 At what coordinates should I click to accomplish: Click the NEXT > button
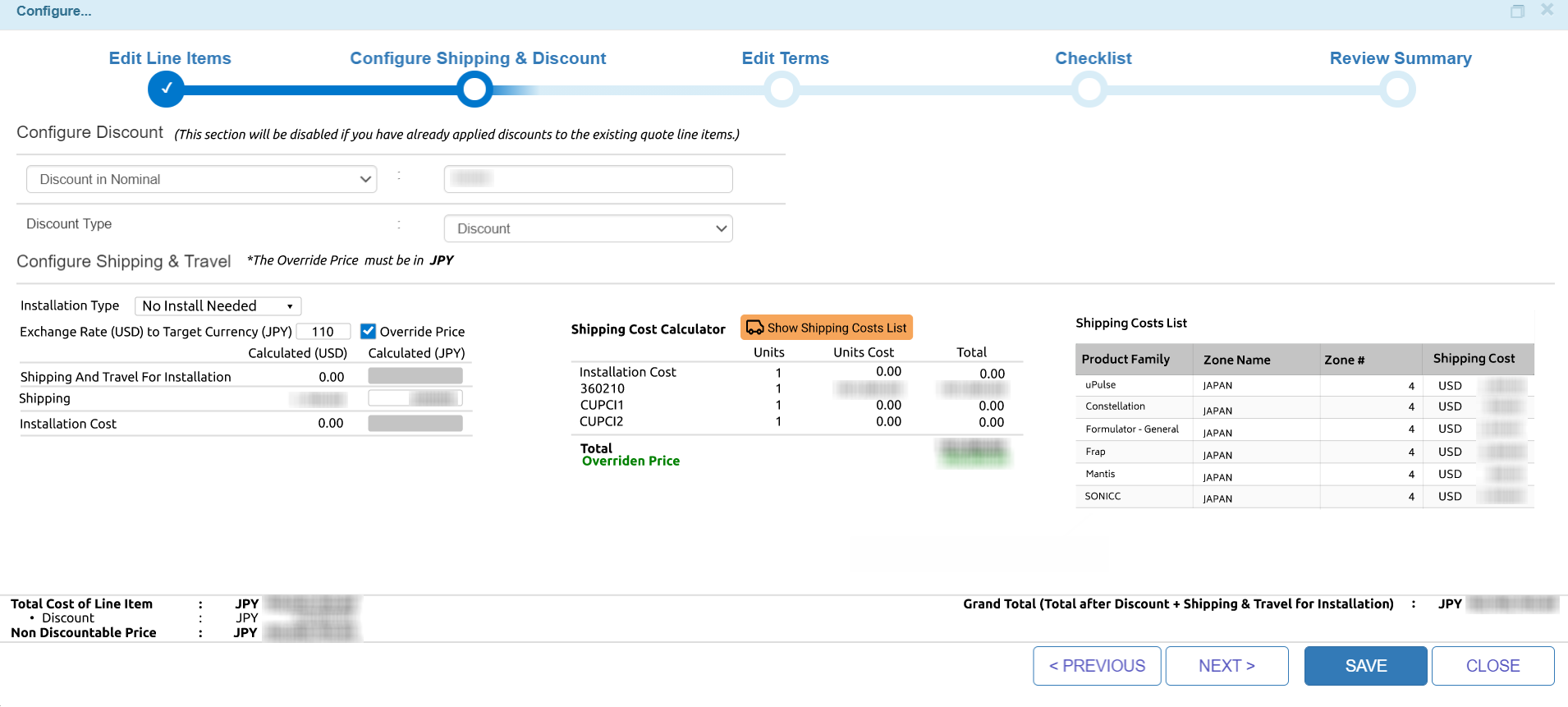tap(1226, 666)
